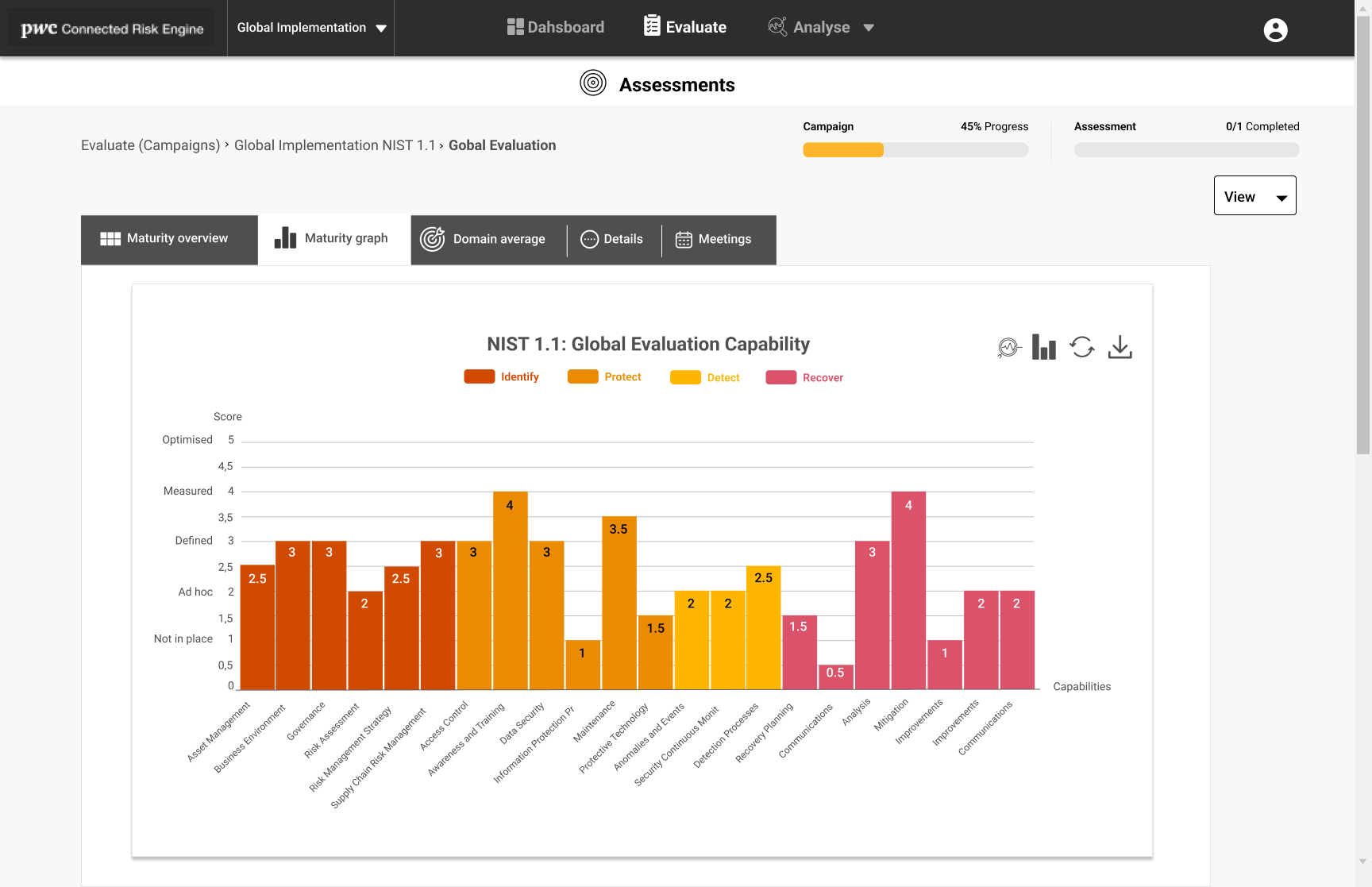Toggle the Identify legend series
1372x887 pixels.
[x=502, y=377]
